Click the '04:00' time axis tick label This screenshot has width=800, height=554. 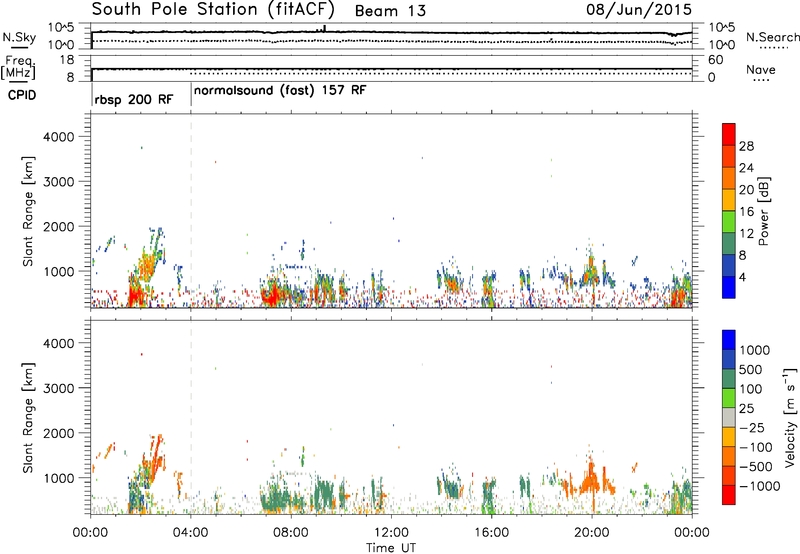tap(191, 533)
